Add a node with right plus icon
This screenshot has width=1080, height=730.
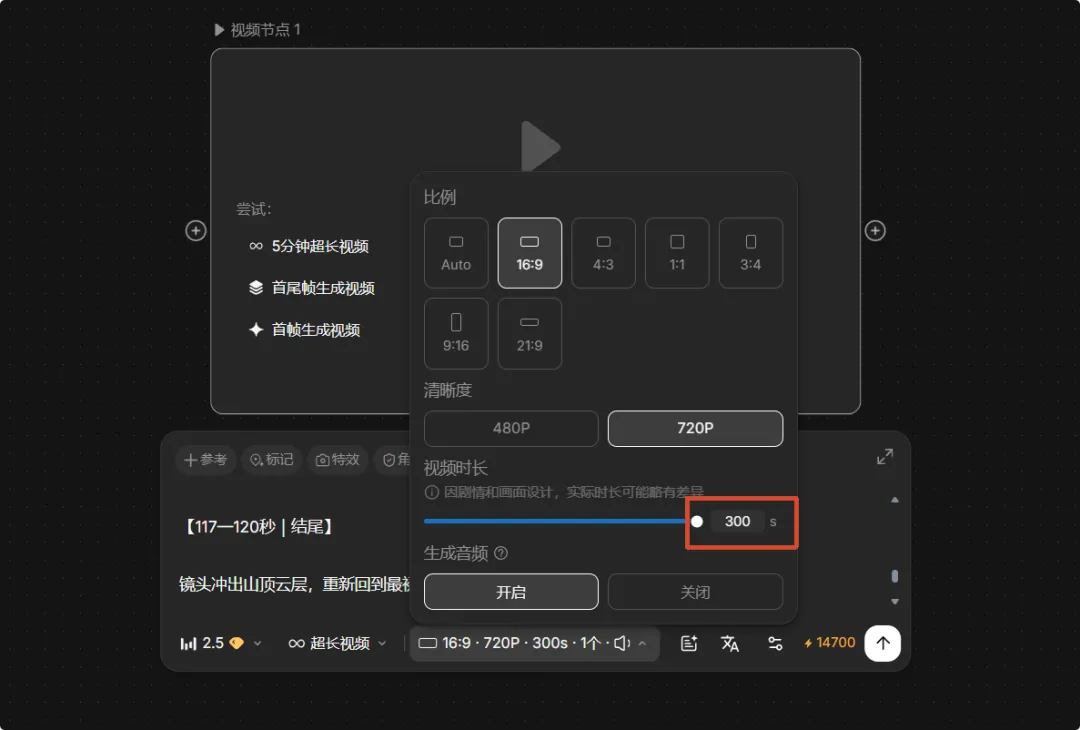coord(875,231)
